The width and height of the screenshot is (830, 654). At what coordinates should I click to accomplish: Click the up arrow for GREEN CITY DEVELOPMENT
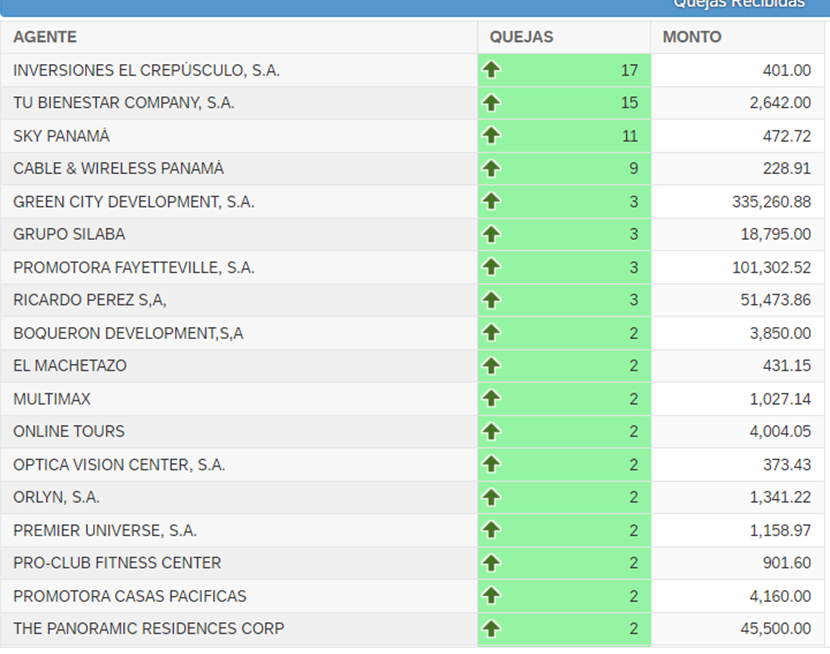coord(492,201)
